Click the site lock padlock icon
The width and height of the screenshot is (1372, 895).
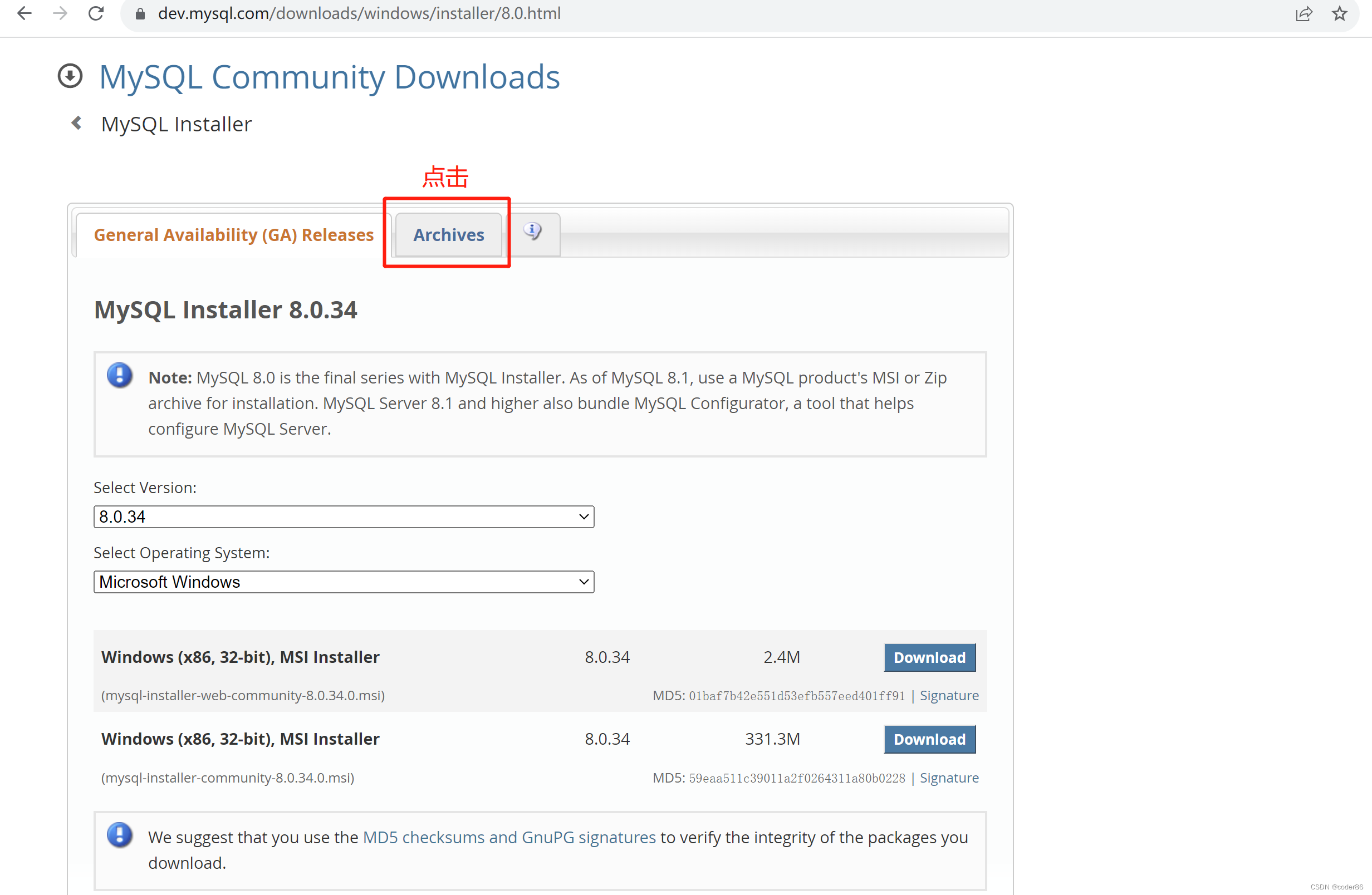pos(140,13)
